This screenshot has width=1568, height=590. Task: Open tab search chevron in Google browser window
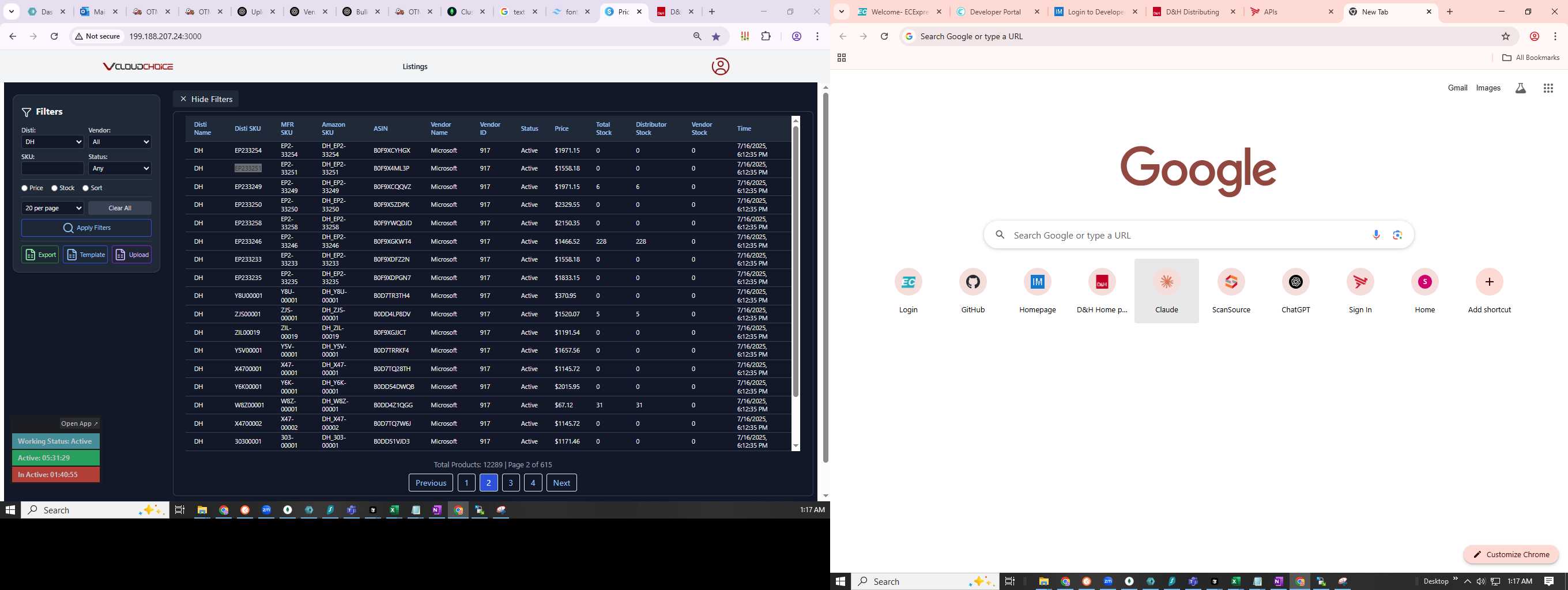(x=841, y=12)
